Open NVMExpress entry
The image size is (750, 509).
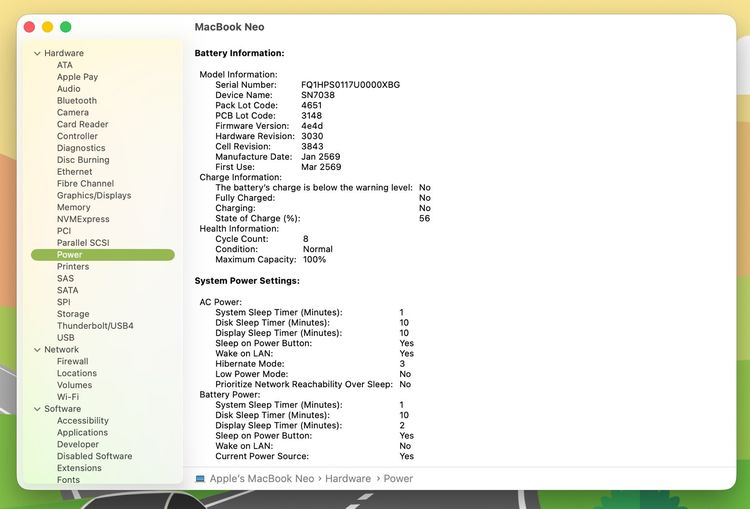coord(83,219)
